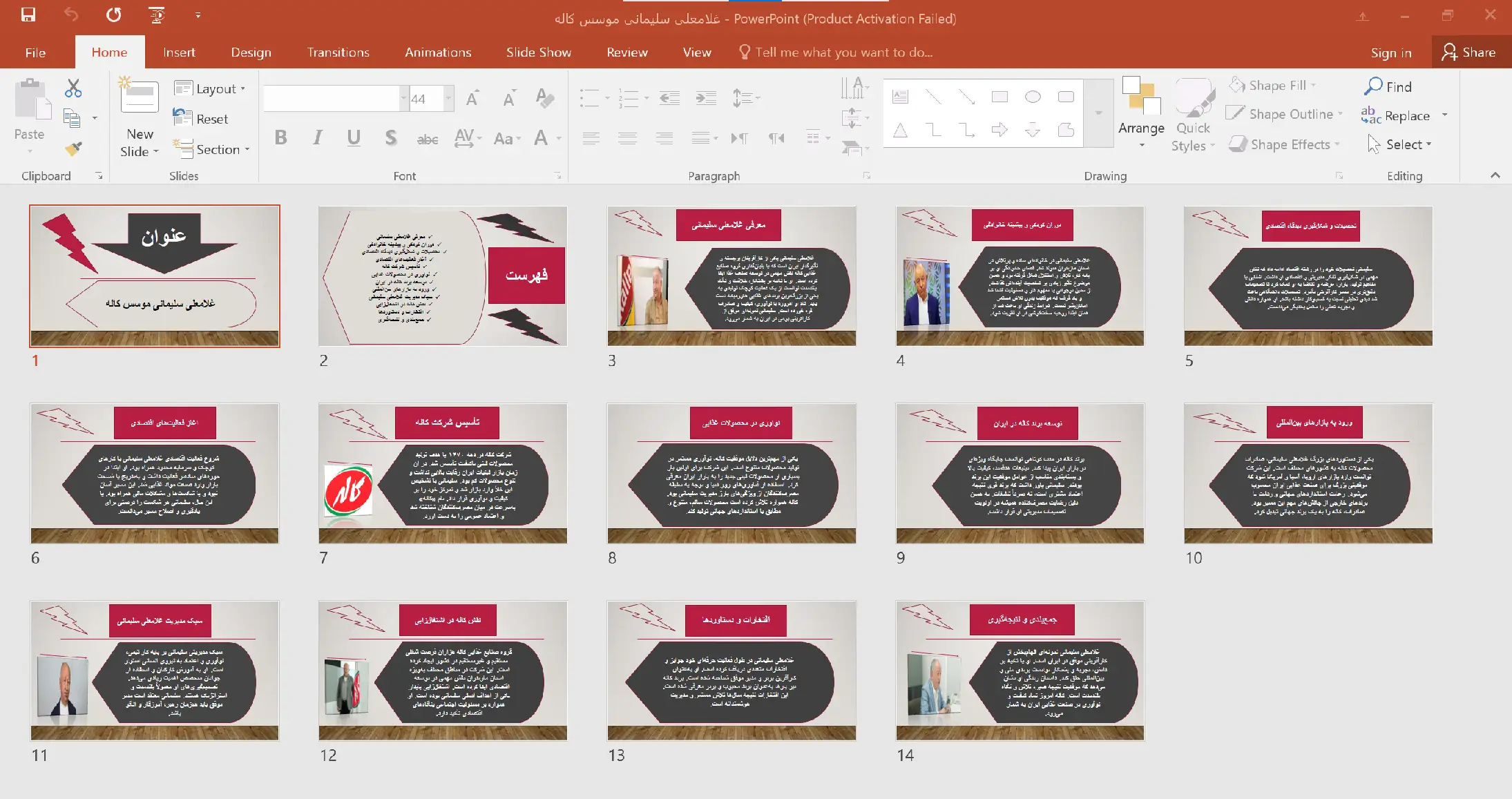The height and width of the screenshot is (799, 1512).
Task: Toggle Underline formatting button
Action: tap(354, 137)
